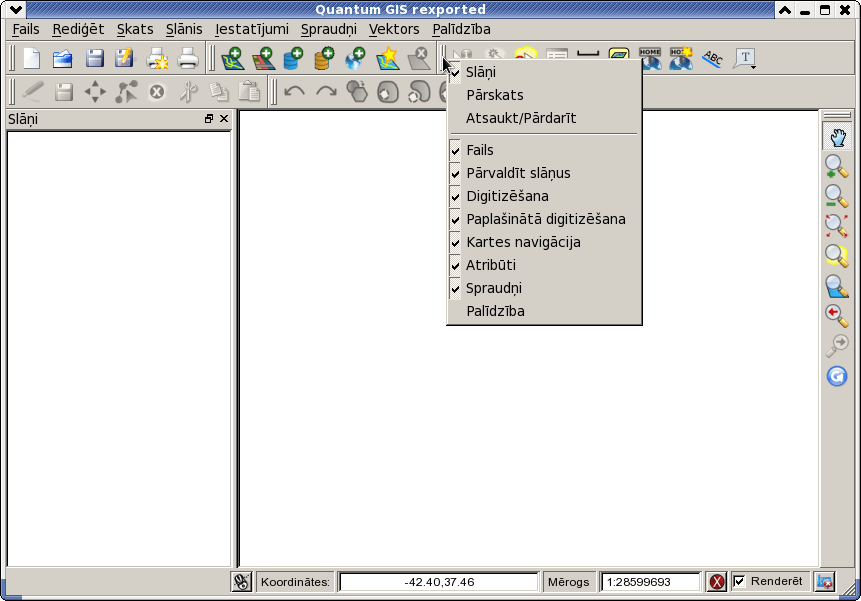Click the status bar projection status icon

825,582
